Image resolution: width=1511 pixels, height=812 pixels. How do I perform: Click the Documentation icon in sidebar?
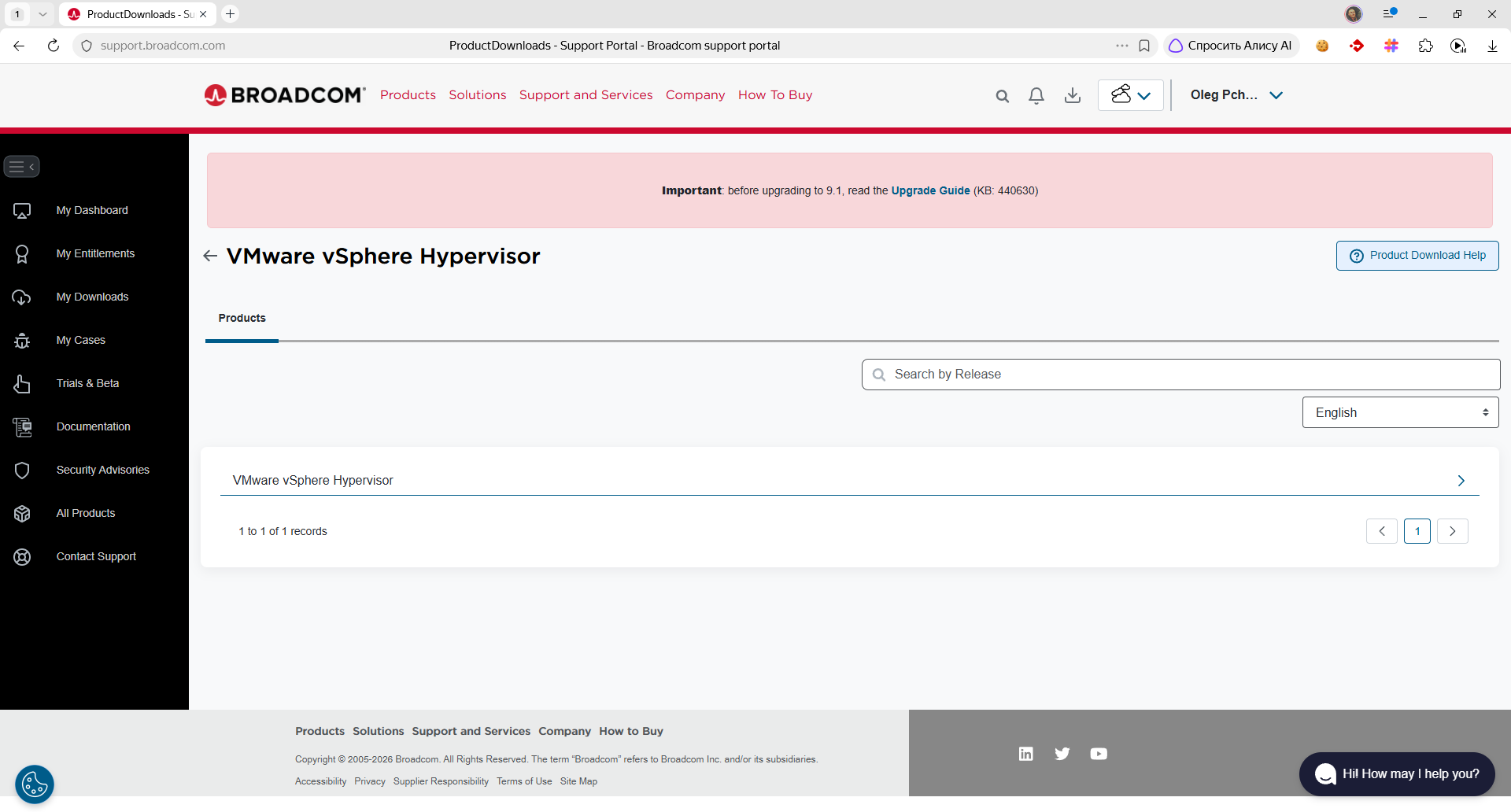pyautogui.click(x=22, y=426)
